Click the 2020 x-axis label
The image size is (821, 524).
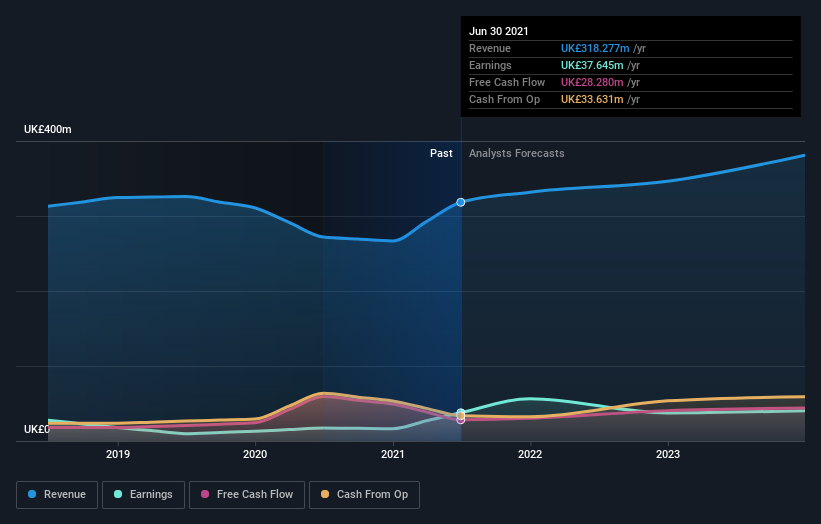255,454
